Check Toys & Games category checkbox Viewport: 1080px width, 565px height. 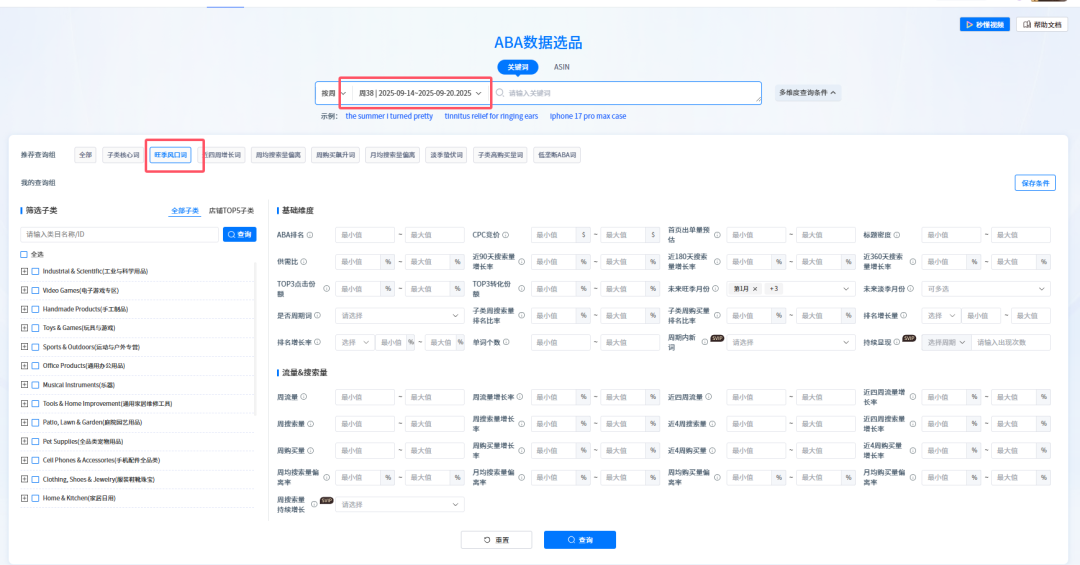(35, 328)
